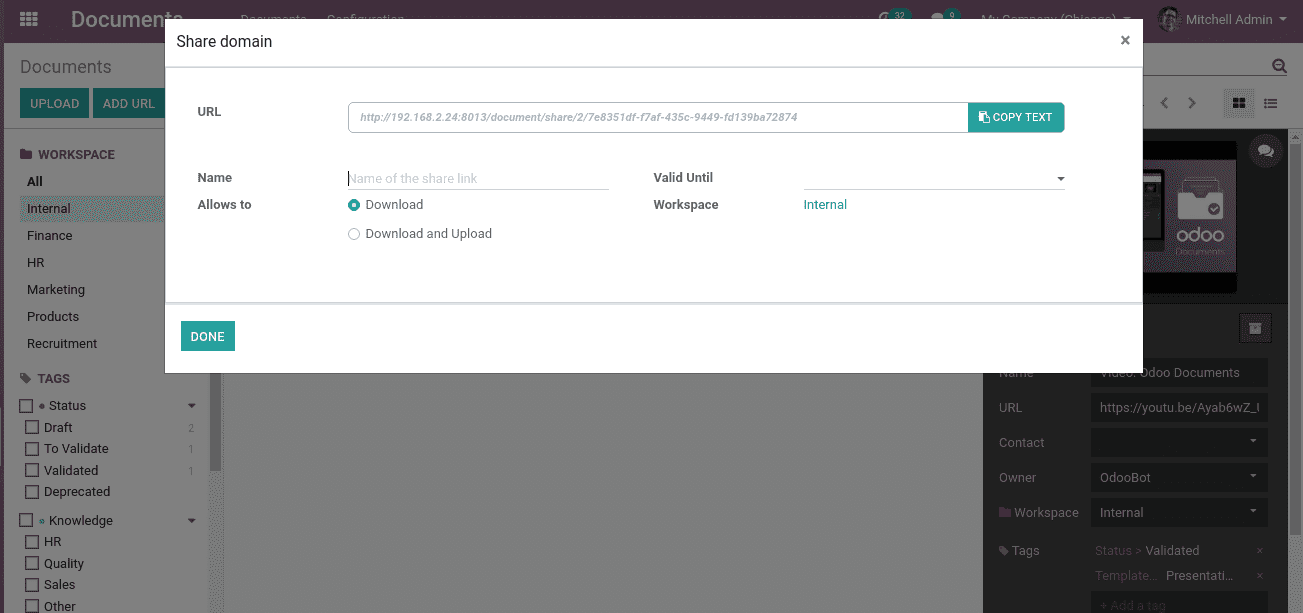Remove the Validated status tag
The height and width of the screenshot is (613, 1303).
pos(1259,551)
